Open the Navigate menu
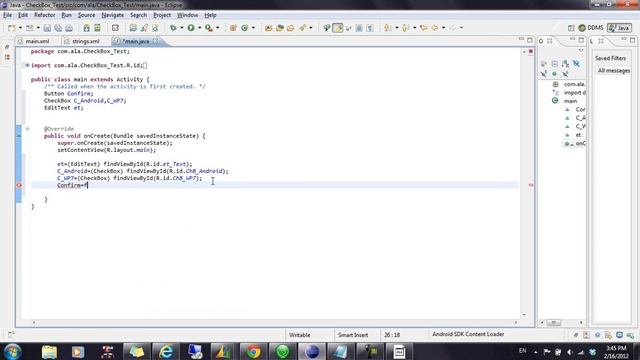Image resolution: width=640 pixels, height=360 pixels. (x=112, y=15)
